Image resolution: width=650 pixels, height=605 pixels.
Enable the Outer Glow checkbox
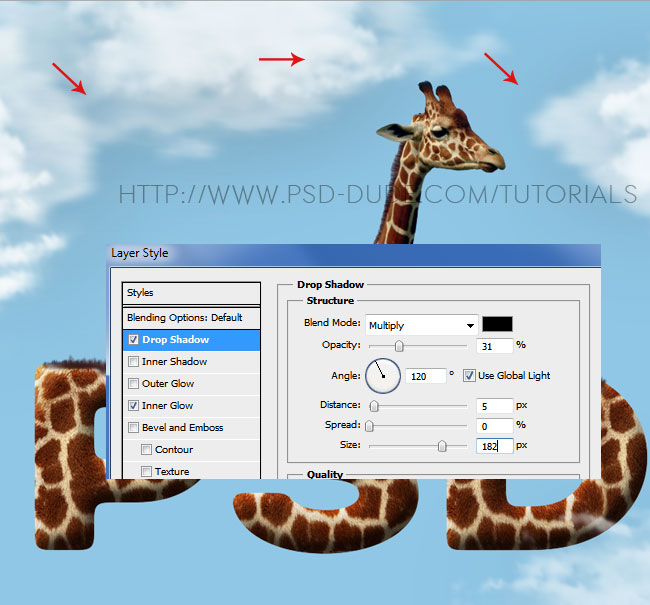133,384
